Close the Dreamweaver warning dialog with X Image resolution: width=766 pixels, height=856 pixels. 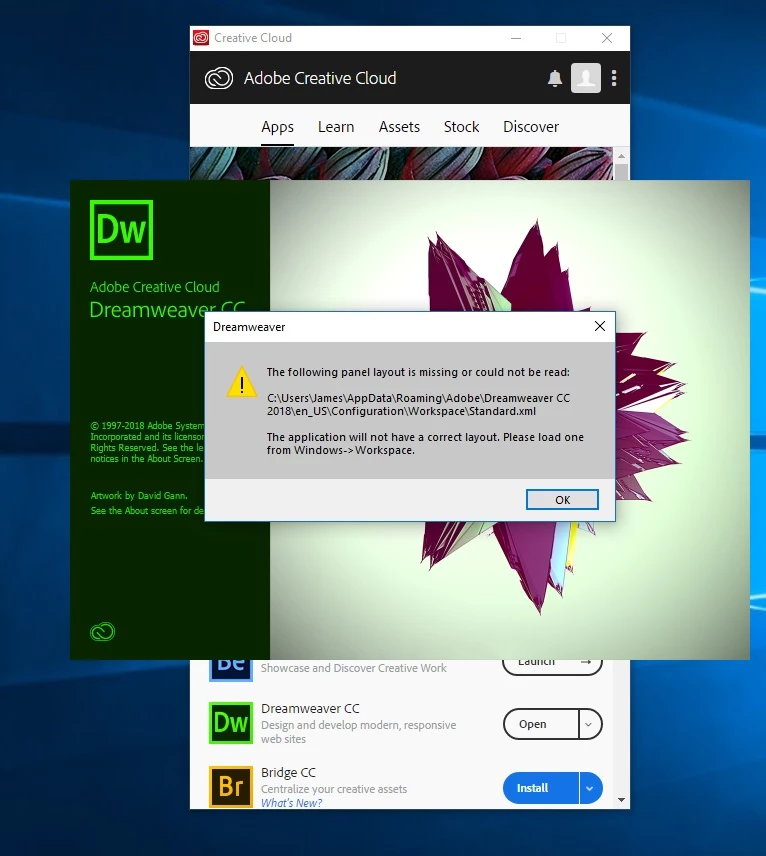coord(599,326)
